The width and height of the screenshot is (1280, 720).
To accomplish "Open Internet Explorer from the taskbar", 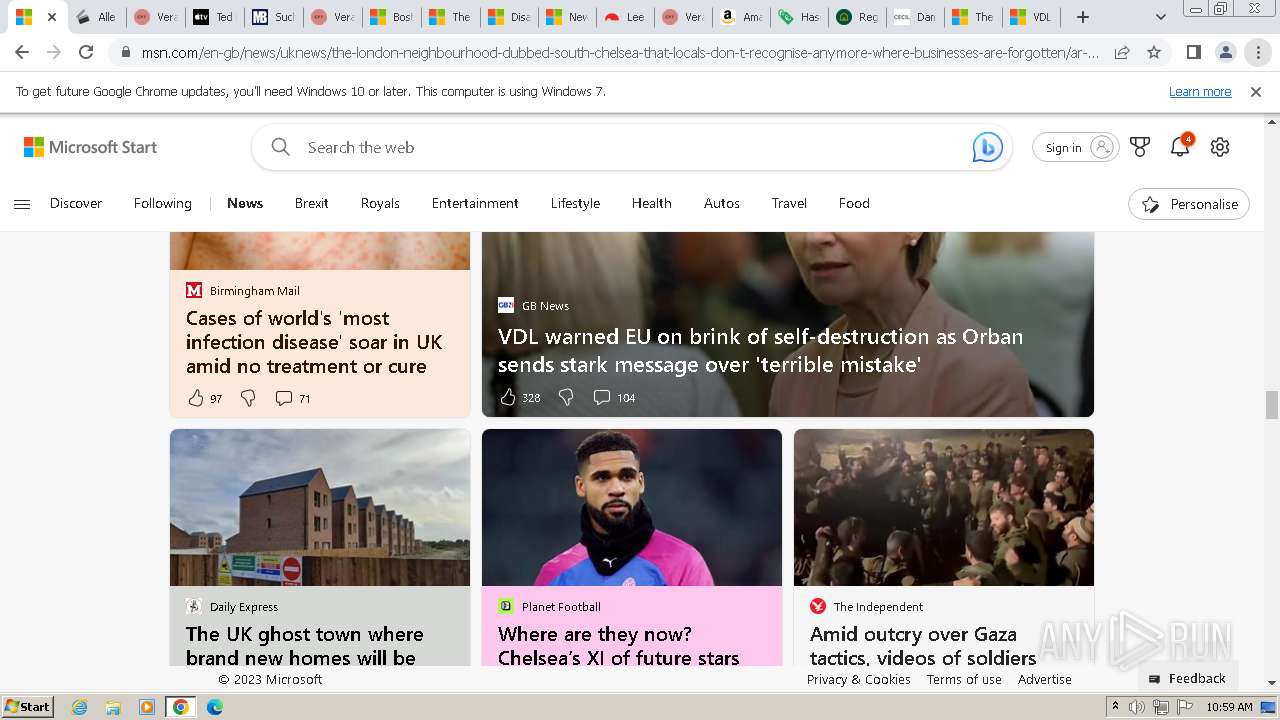I will (x=80, y=707).
